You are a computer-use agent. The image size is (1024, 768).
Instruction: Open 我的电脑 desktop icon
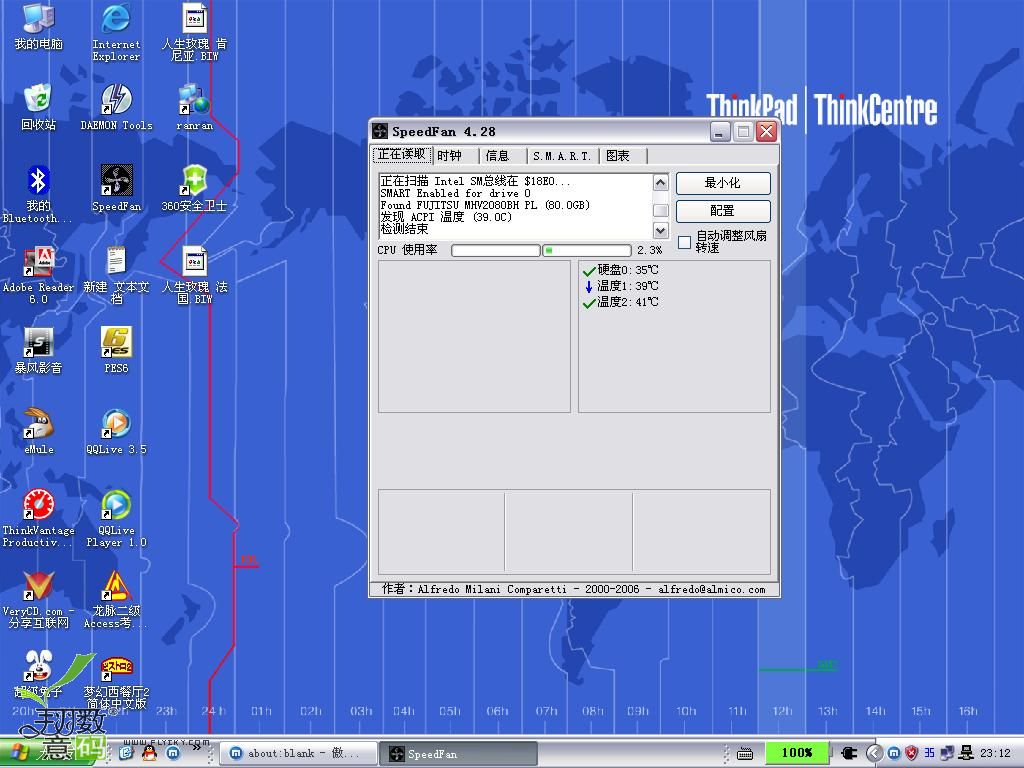click(39, 27)
